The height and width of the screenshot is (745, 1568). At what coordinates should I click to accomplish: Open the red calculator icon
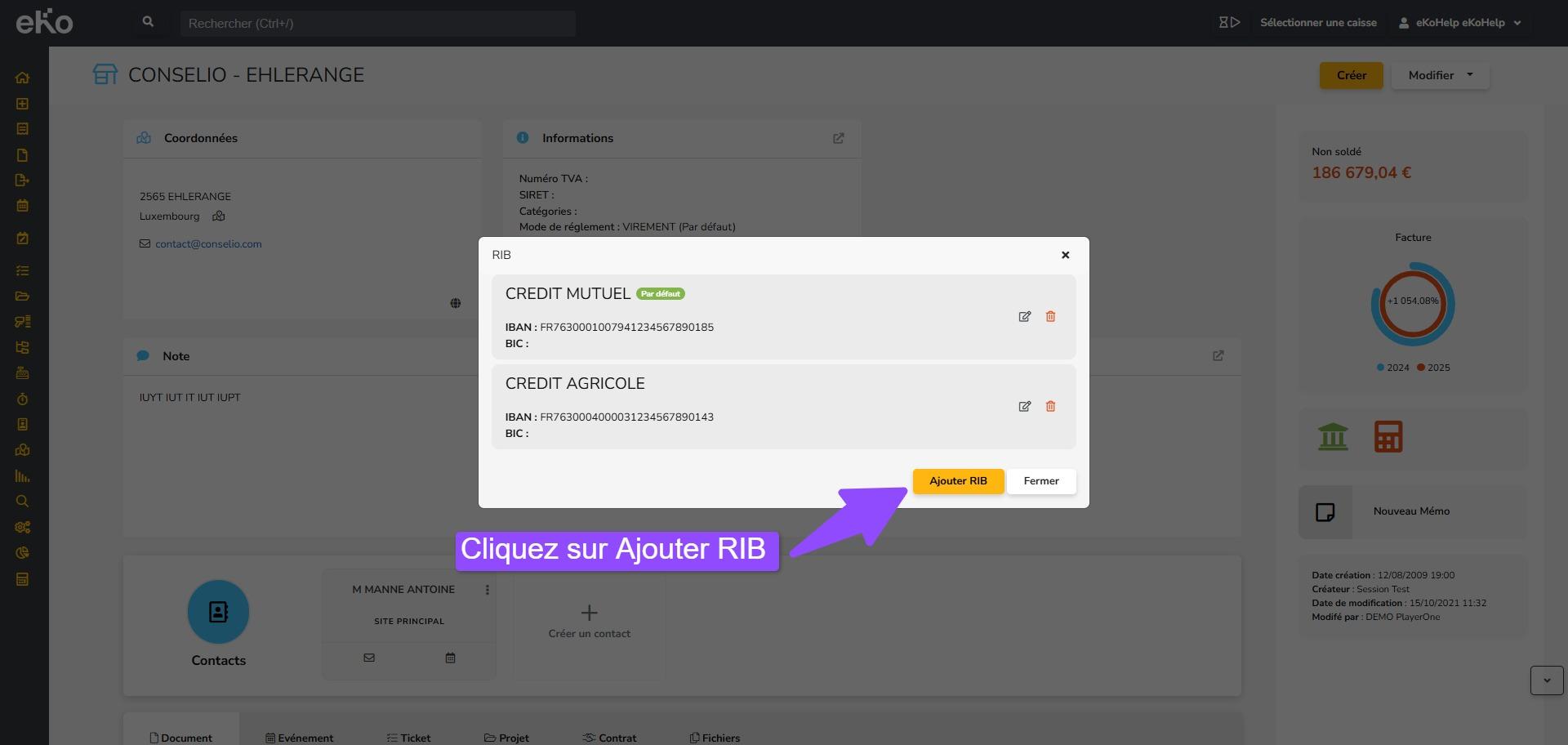click(x=1388, y=437)
